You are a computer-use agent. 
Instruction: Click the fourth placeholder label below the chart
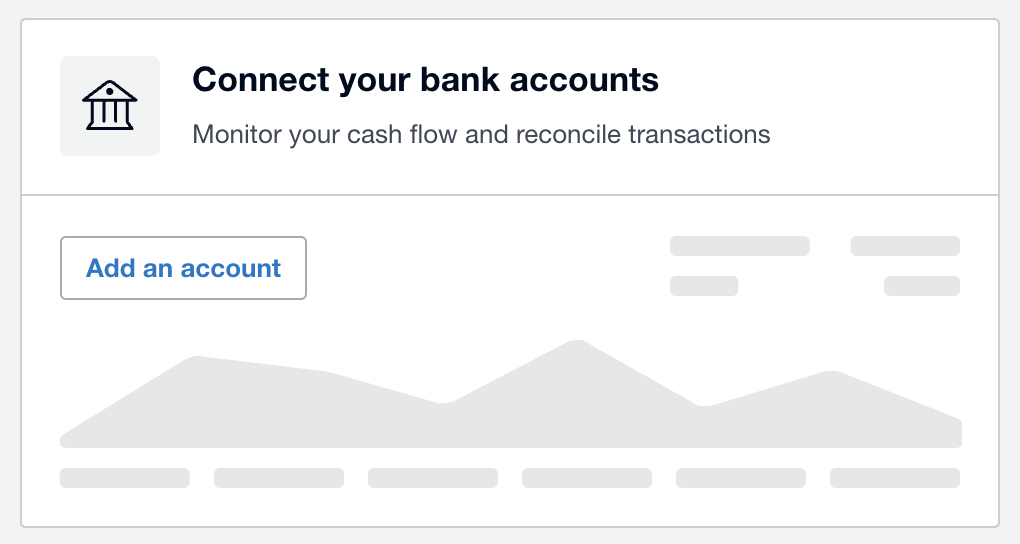[587, 478]
